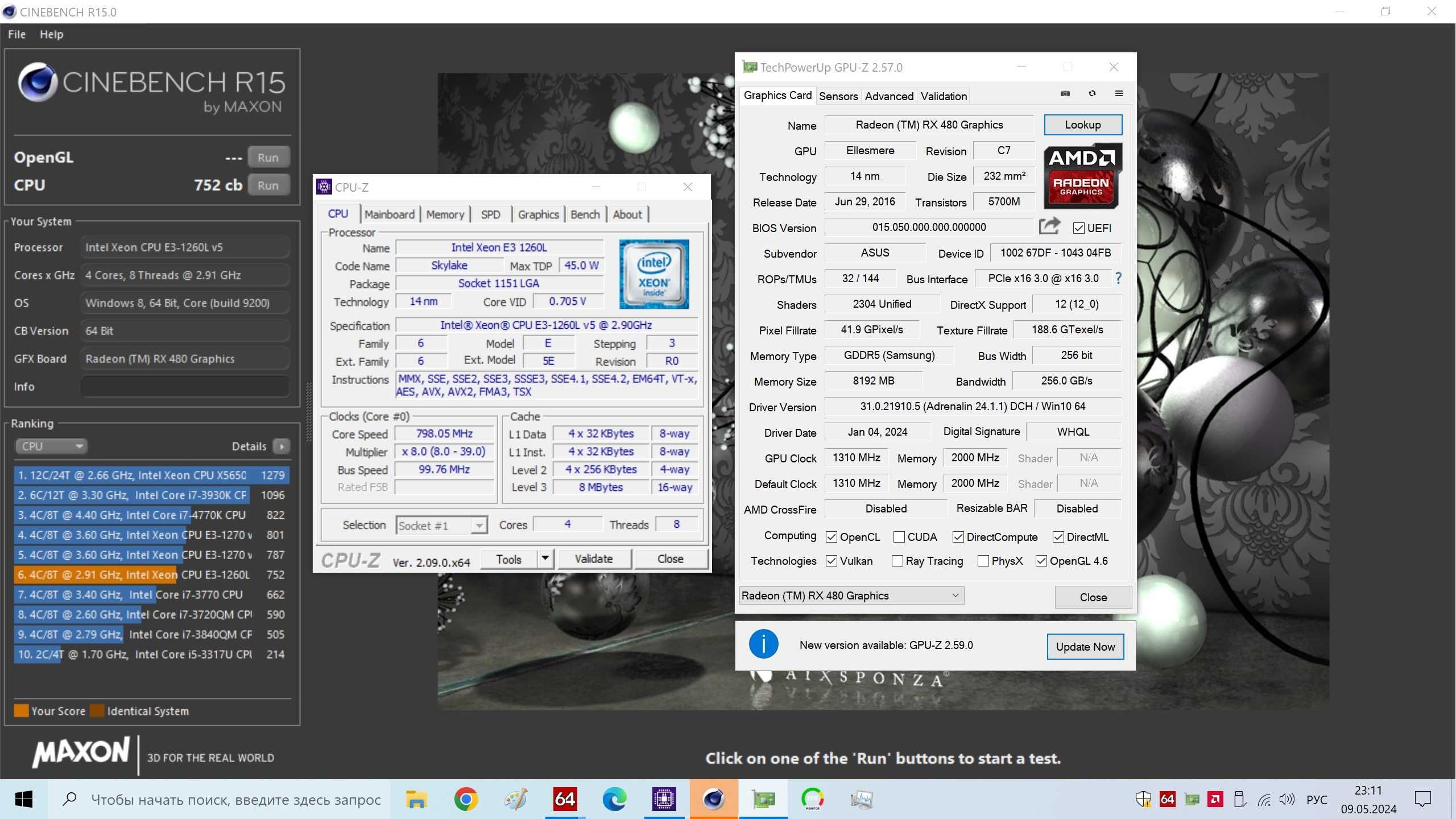
Task: Open AIDA64 from the taskbar
Action: pyautogui.click(x=565, y=799)
